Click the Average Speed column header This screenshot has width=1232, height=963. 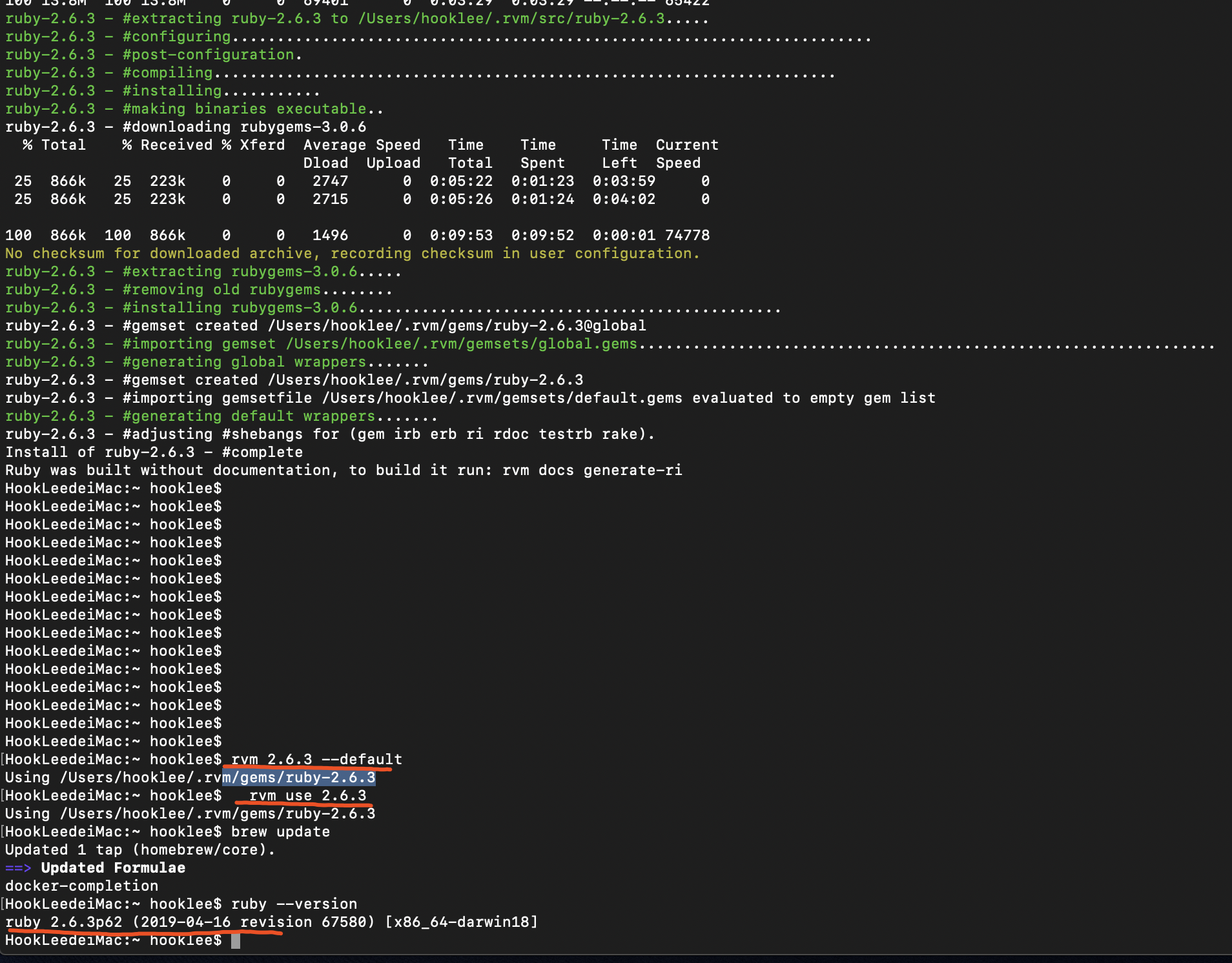[x=362, y=145]
